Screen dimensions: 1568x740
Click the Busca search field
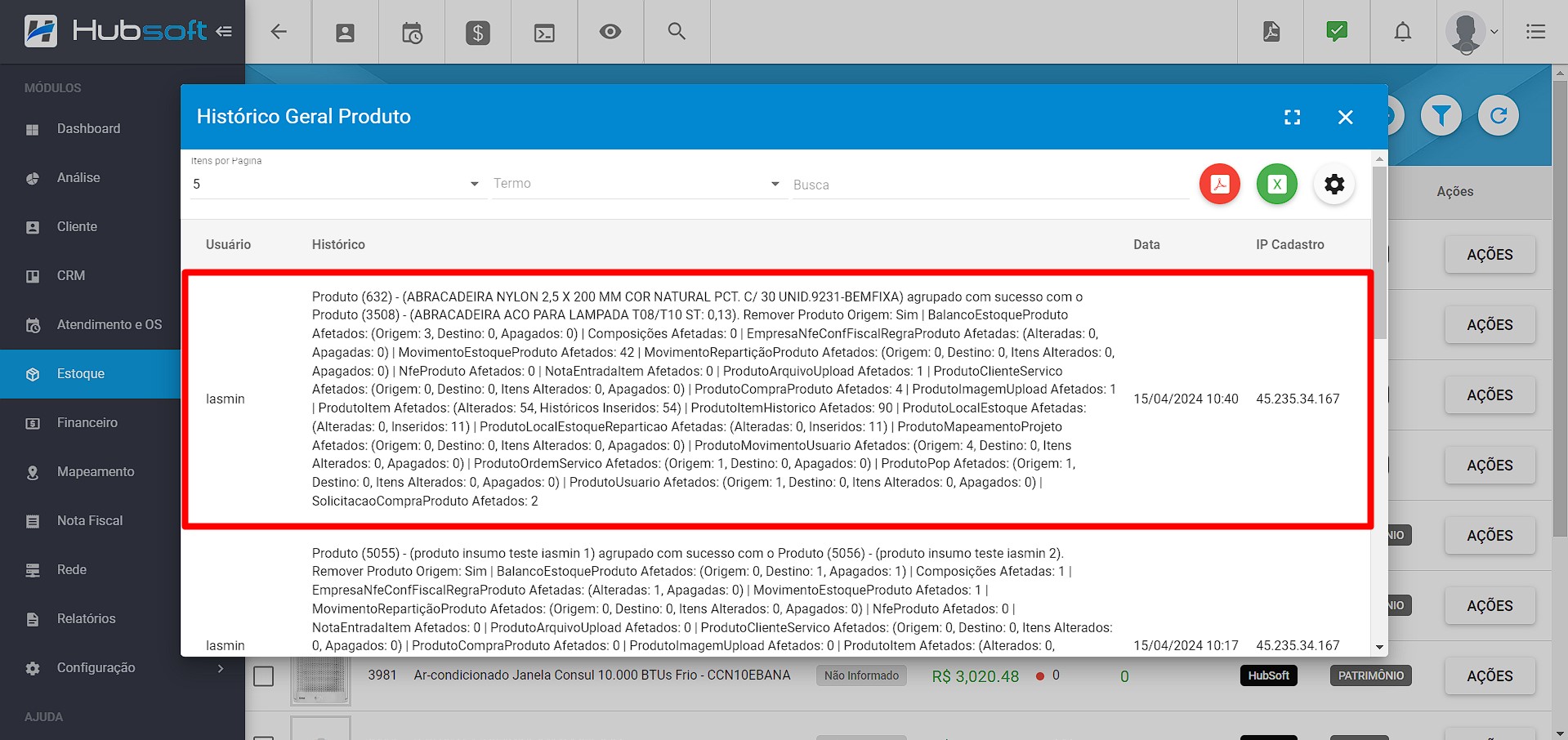[x=989, y=185]
